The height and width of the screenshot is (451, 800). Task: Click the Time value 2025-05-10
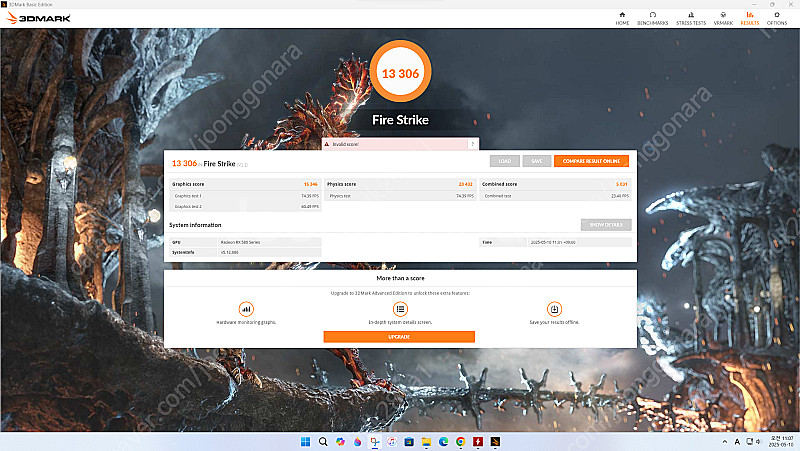[553, 242]
